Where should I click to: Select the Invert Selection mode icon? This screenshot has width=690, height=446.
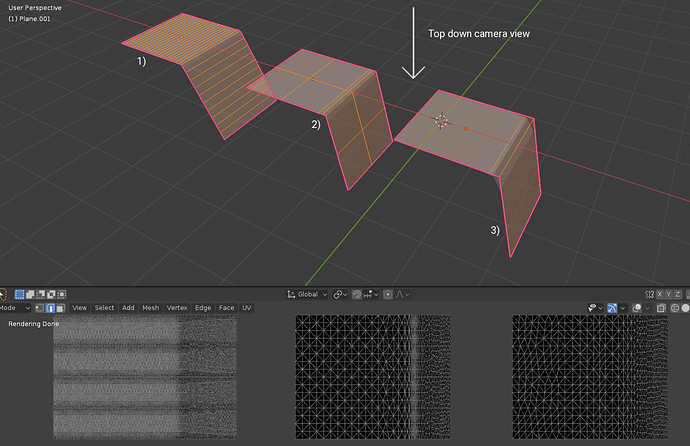51,294
